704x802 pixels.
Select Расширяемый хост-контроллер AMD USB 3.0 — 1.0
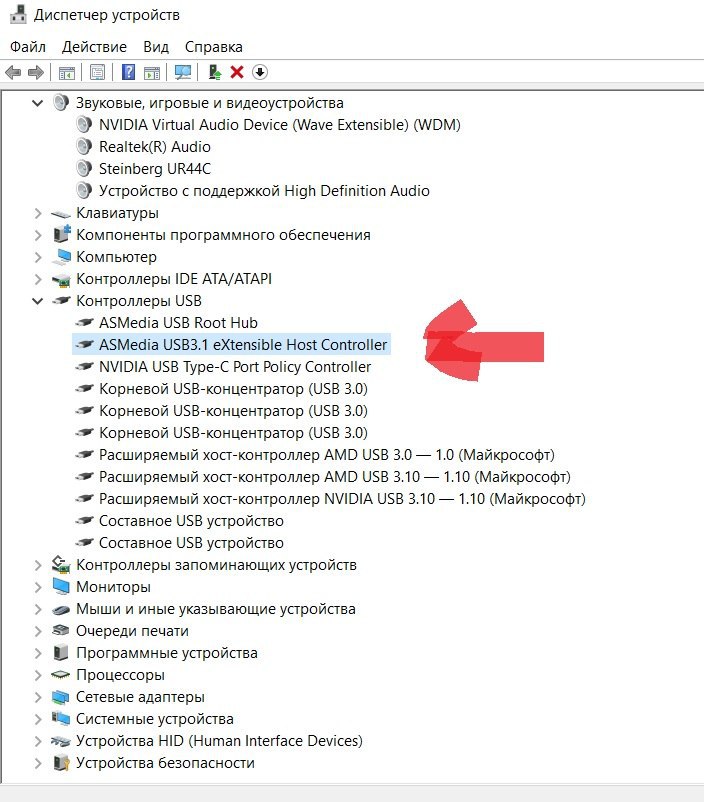point(326,455)
